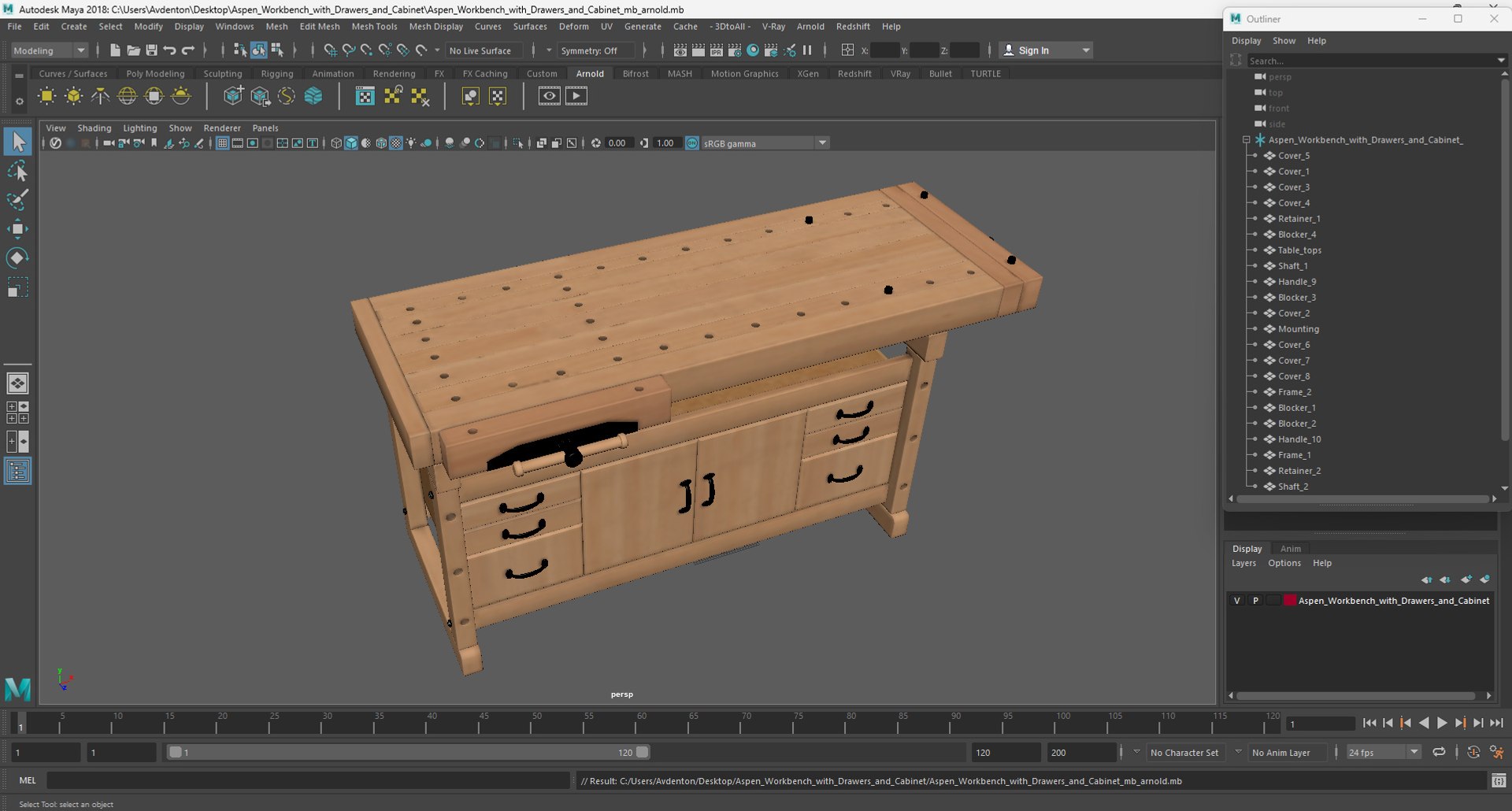The width and height of the screenshot is (1512, 811).
Task: Click the playback range slider bar
Action: (409, 752)
